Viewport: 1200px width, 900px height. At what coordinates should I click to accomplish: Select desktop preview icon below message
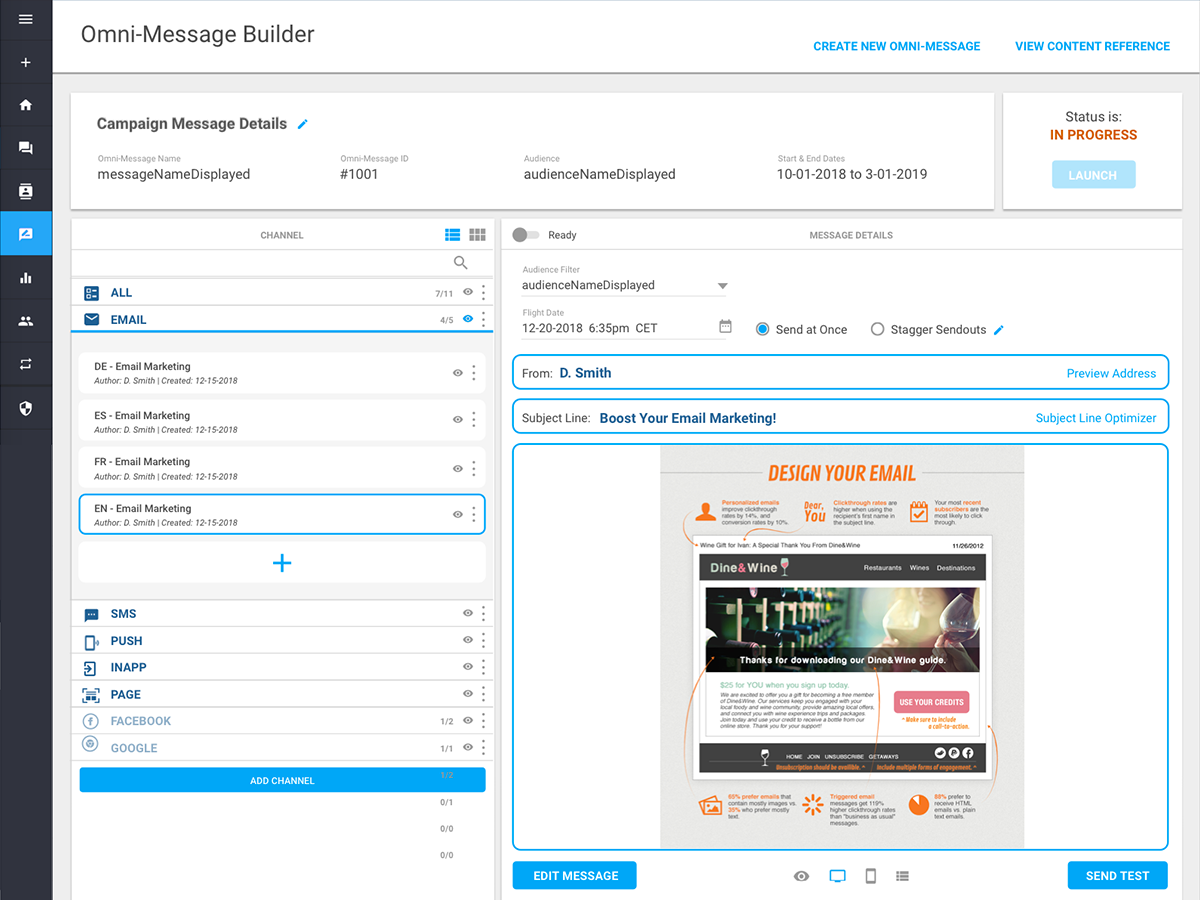[x=838, y=876]
